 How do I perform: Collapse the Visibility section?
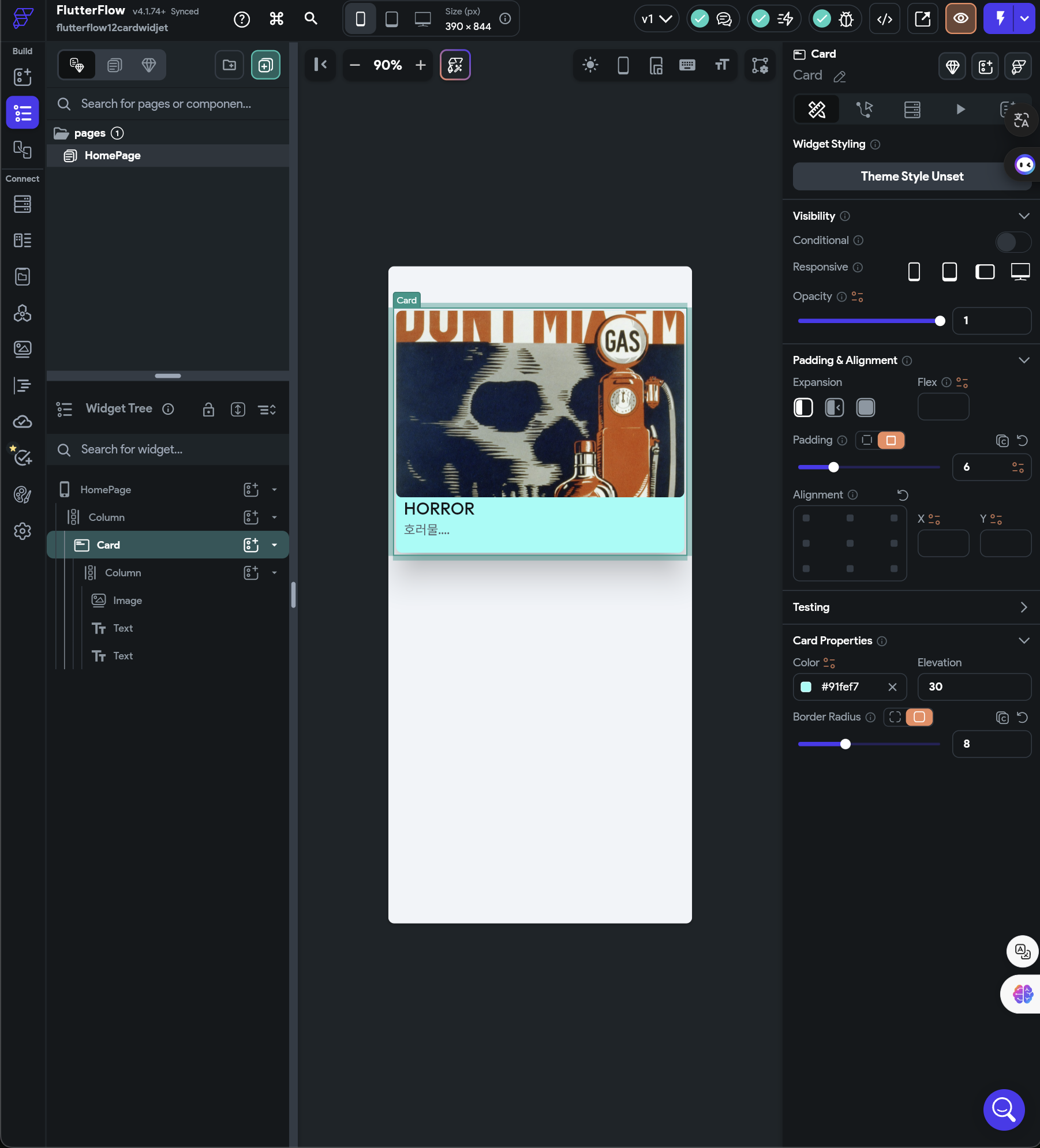1024,216
